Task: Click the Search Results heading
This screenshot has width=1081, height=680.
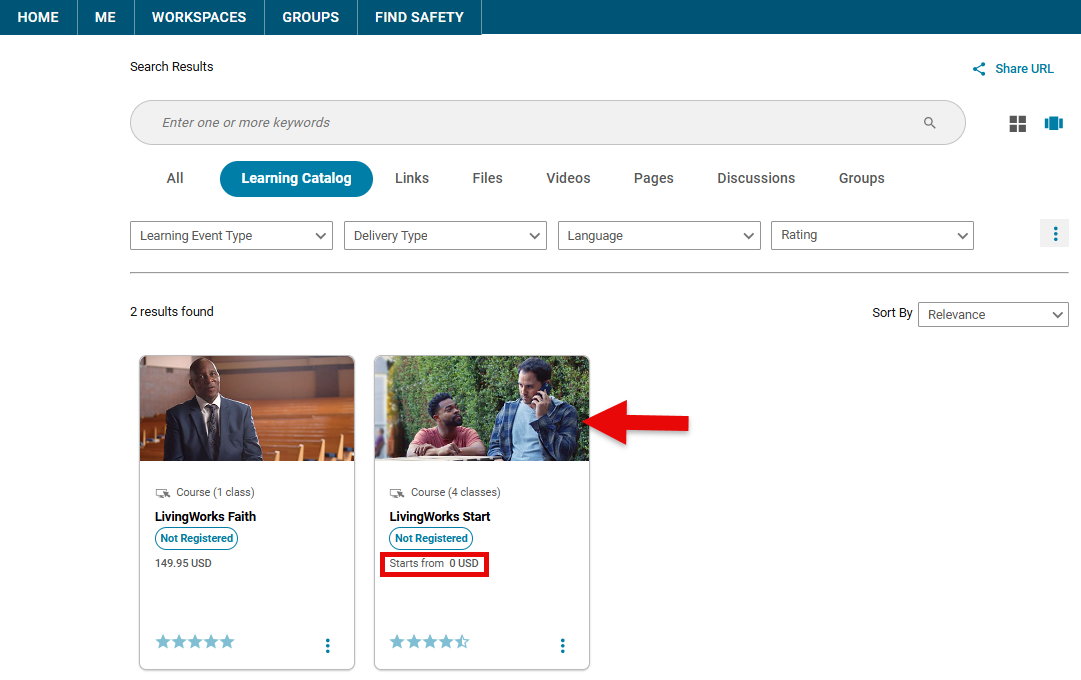Action: click(x=172, y=67)
